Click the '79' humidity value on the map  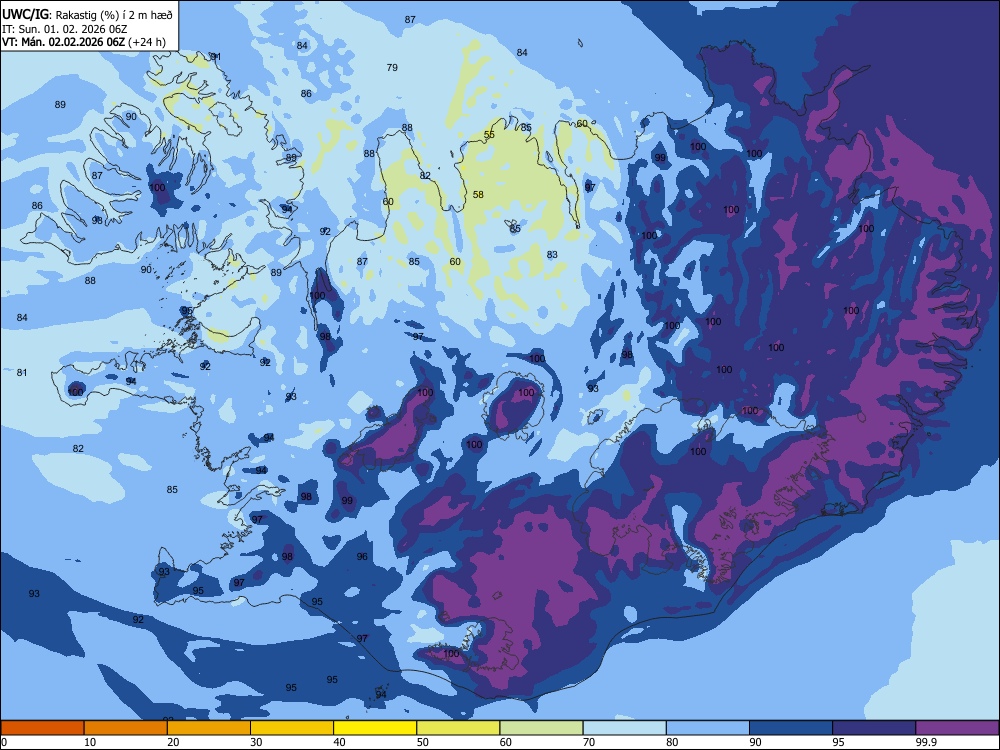(392, 68)
